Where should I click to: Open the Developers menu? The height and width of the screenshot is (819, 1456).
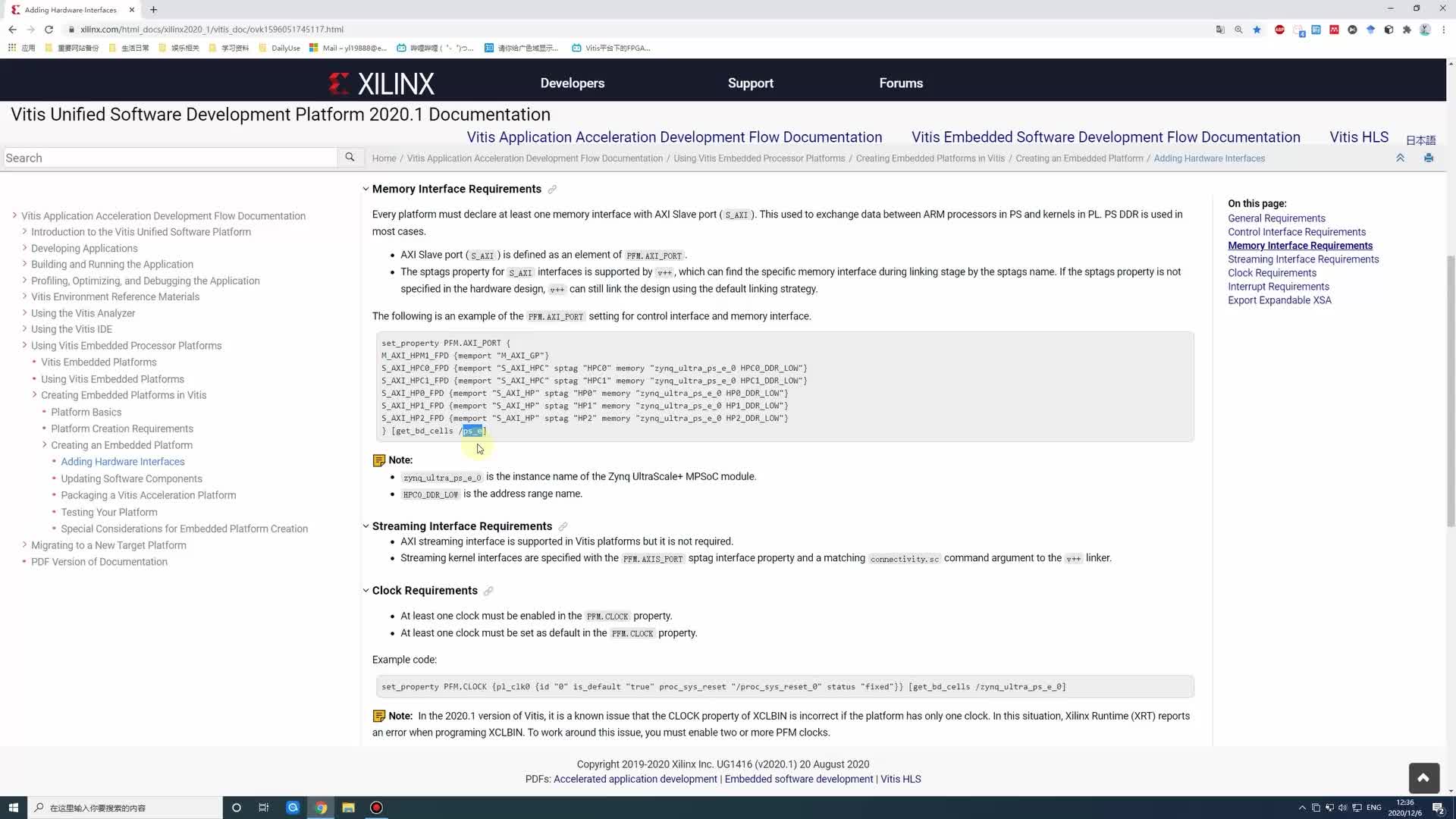click(x=572, y=83)
